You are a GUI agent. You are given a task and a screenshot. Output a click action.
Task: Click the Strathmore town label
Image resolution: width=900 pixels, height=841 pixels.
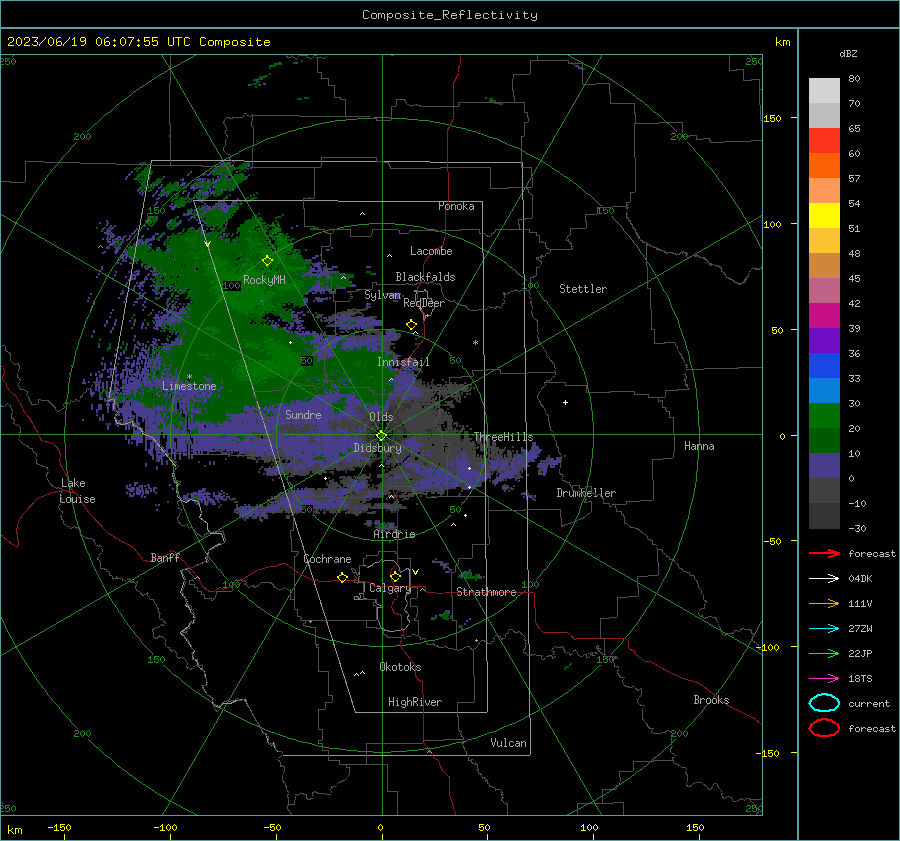(x=486, y=592)
